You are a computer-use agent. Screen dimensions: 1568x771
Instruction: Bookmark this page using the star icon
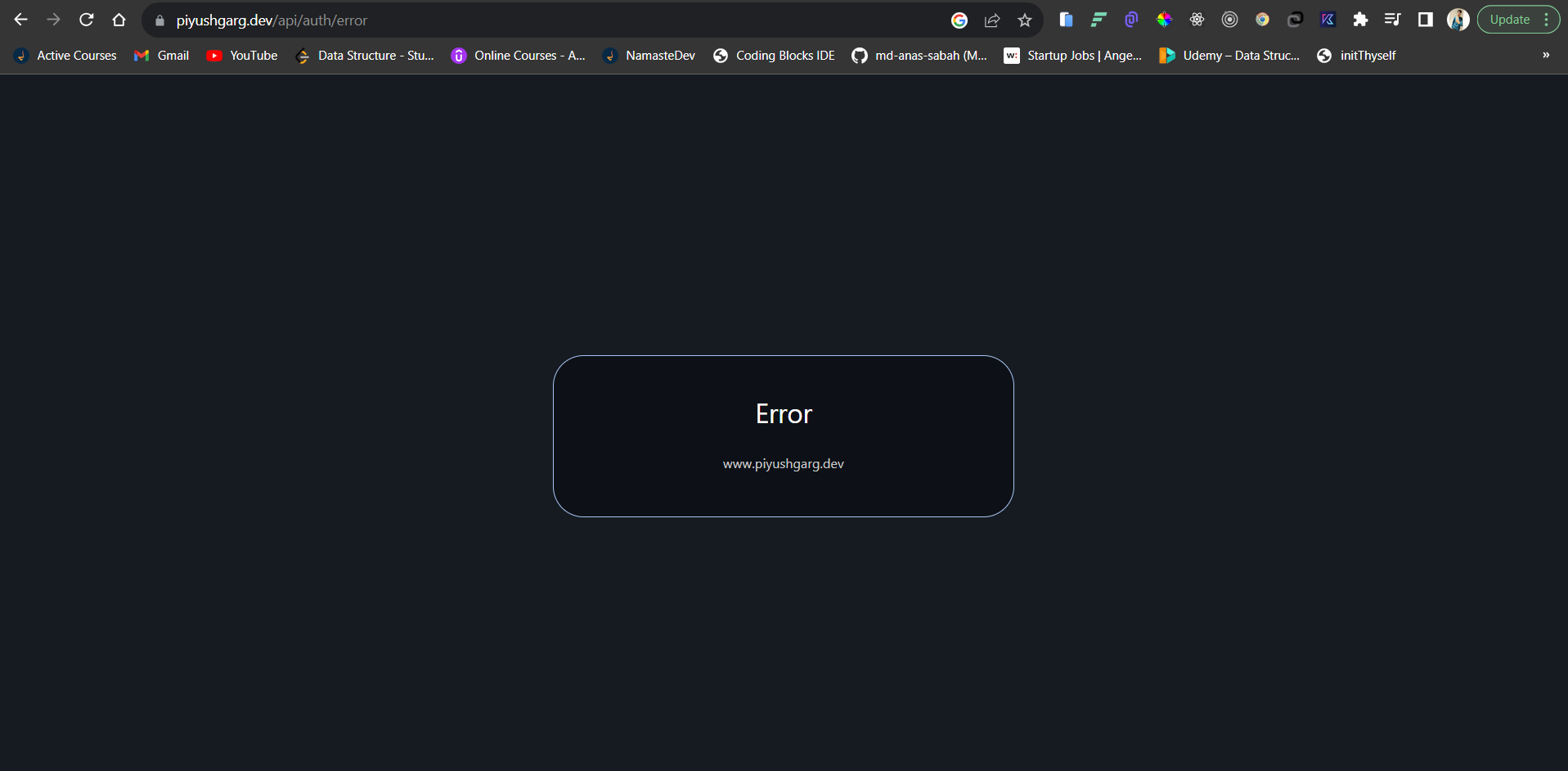(1025, 20)
